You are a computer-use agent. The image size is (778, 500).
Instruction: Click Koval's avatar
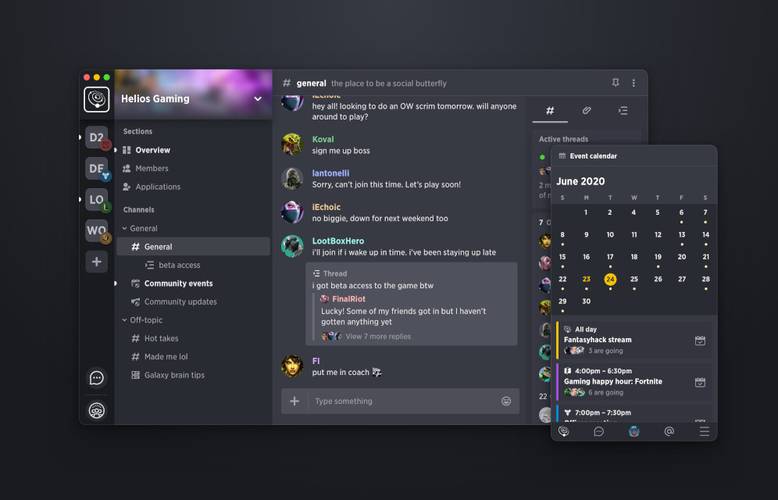click(x=292, y=144)
